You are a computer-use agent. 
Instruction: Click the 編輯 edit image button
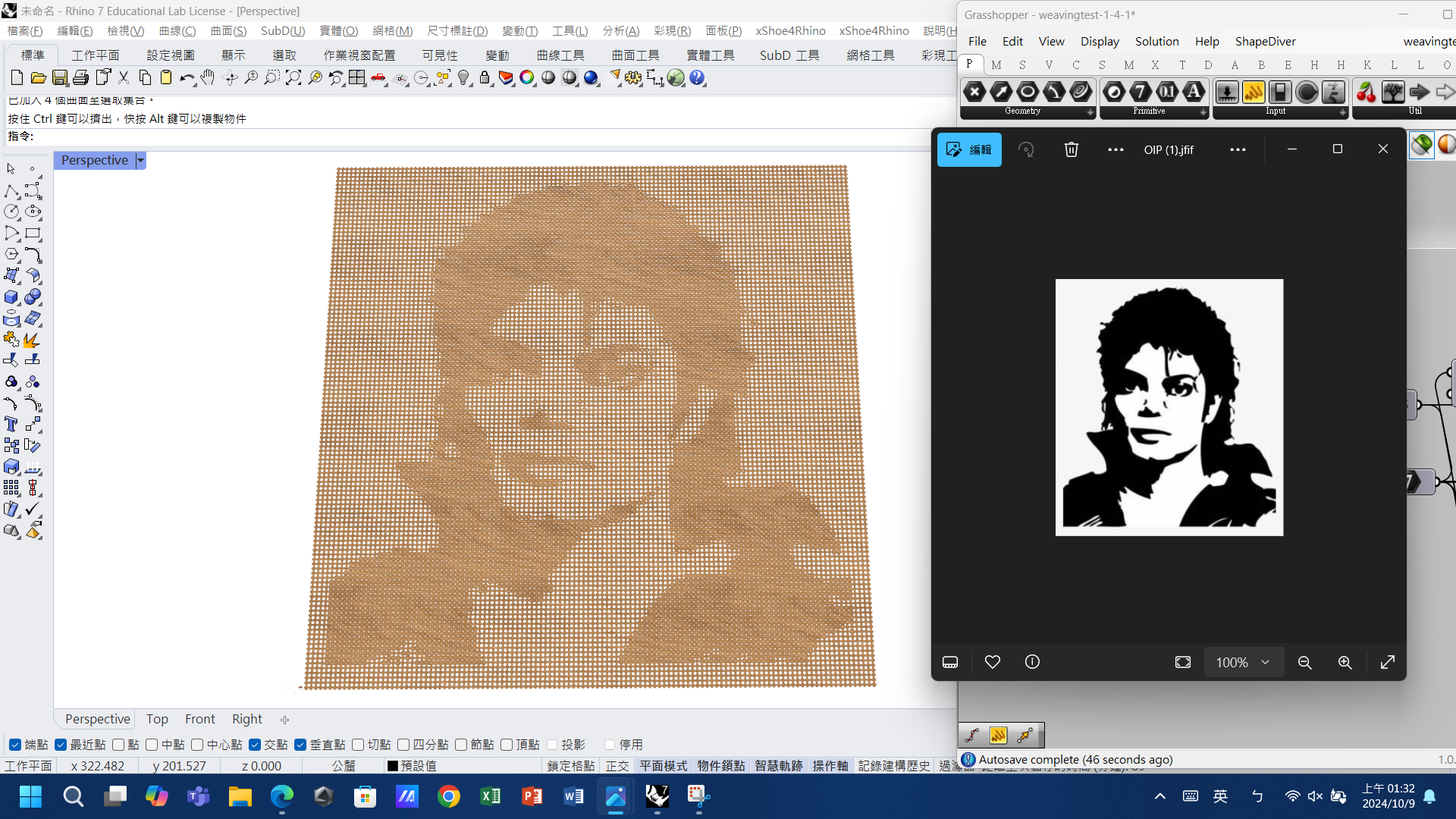(x=969, y=149)
